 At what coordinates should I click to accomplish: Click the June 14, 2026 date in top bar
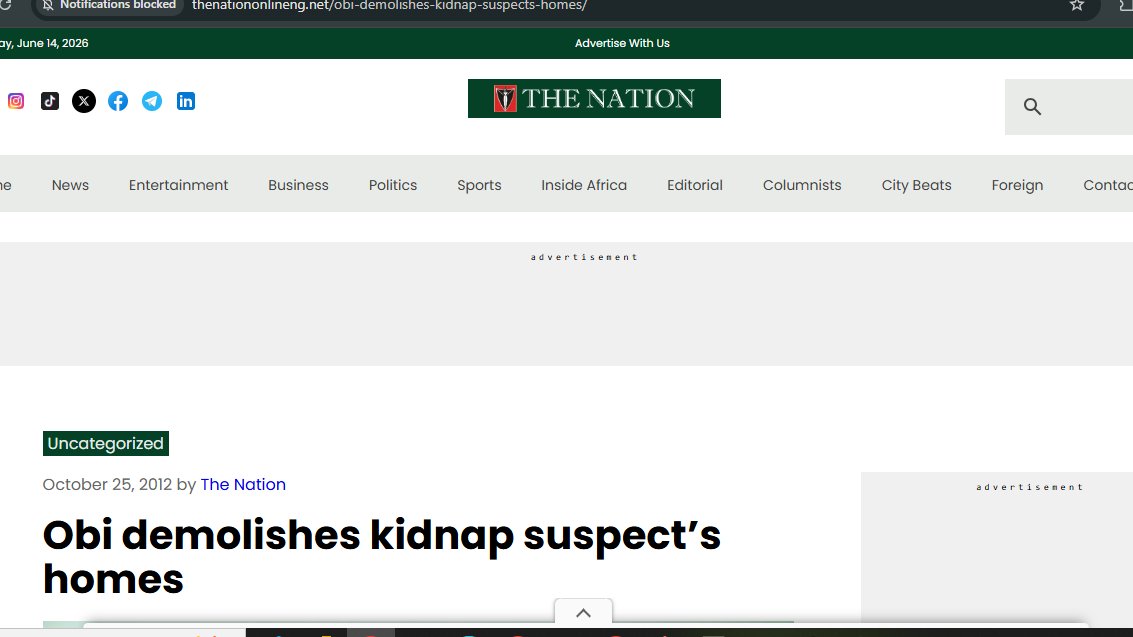click(44, 43)
